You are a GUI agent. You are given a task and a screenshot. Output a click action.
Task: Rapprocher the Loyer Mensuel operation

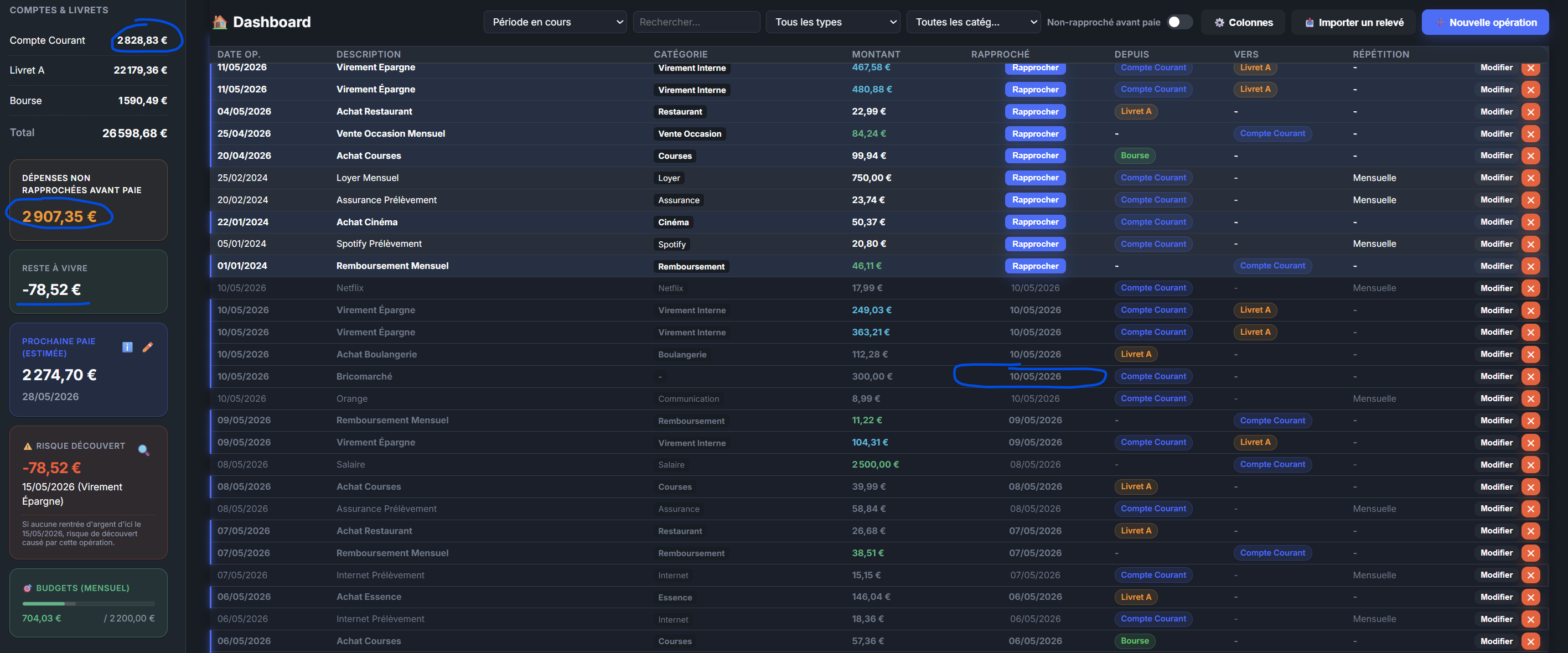point(1035,178)
